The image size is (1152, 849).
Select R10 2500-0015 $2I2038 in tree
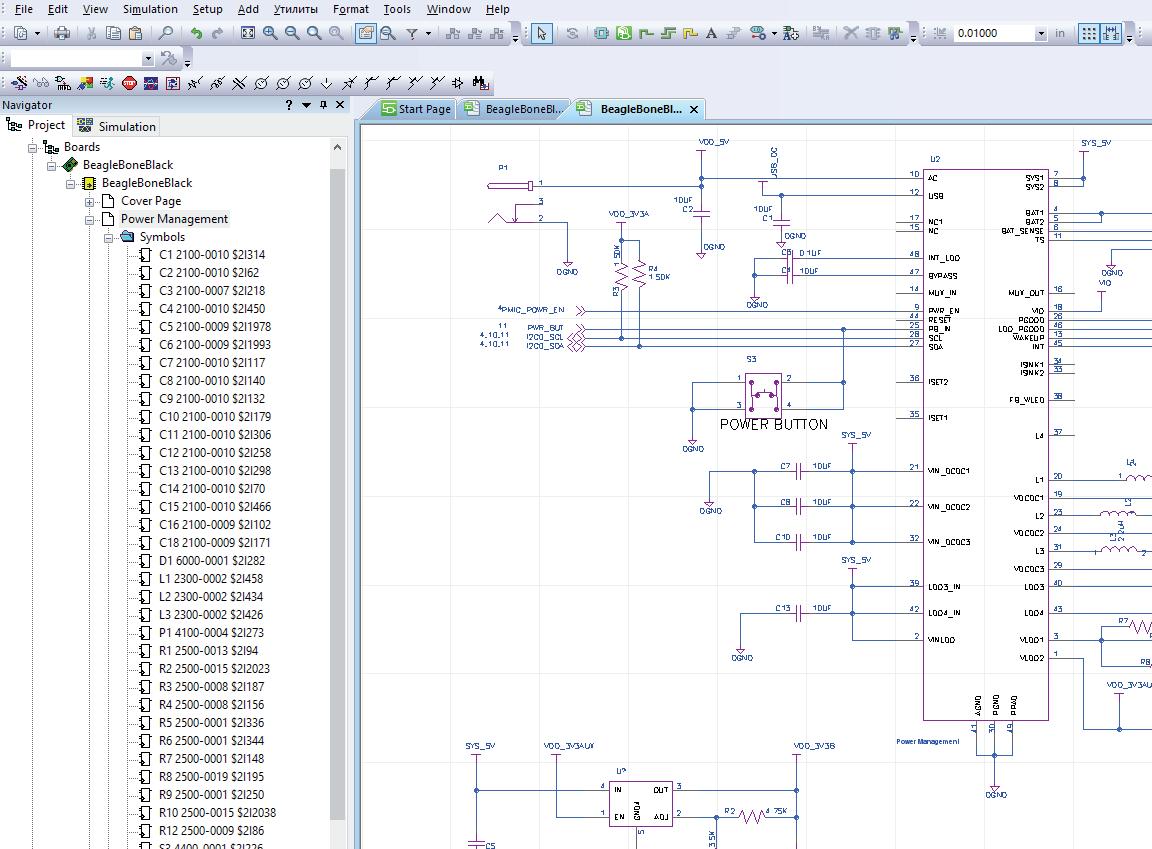tap(217, 812)
